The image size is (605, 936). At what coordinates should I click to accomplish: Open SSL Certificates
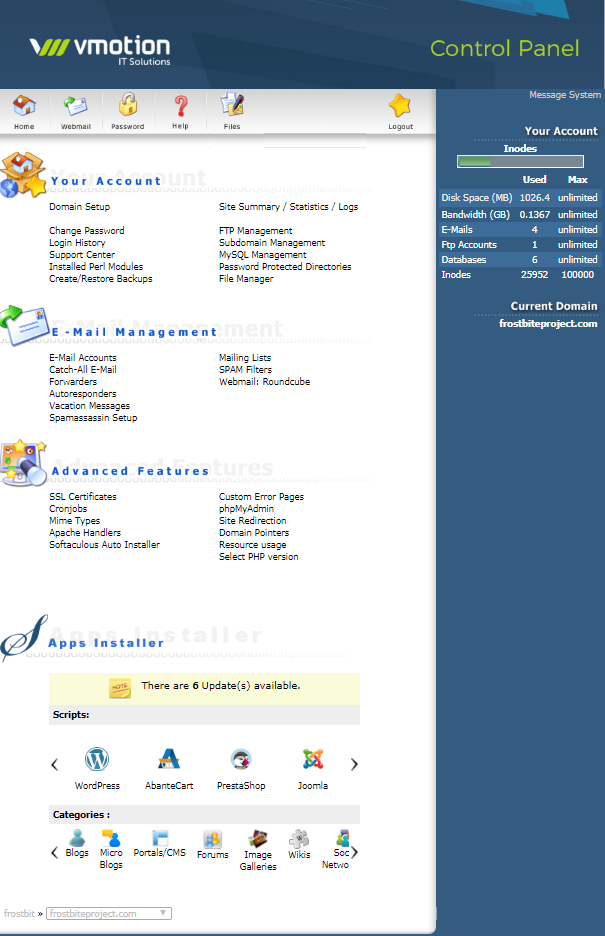[x=83, y=497]
